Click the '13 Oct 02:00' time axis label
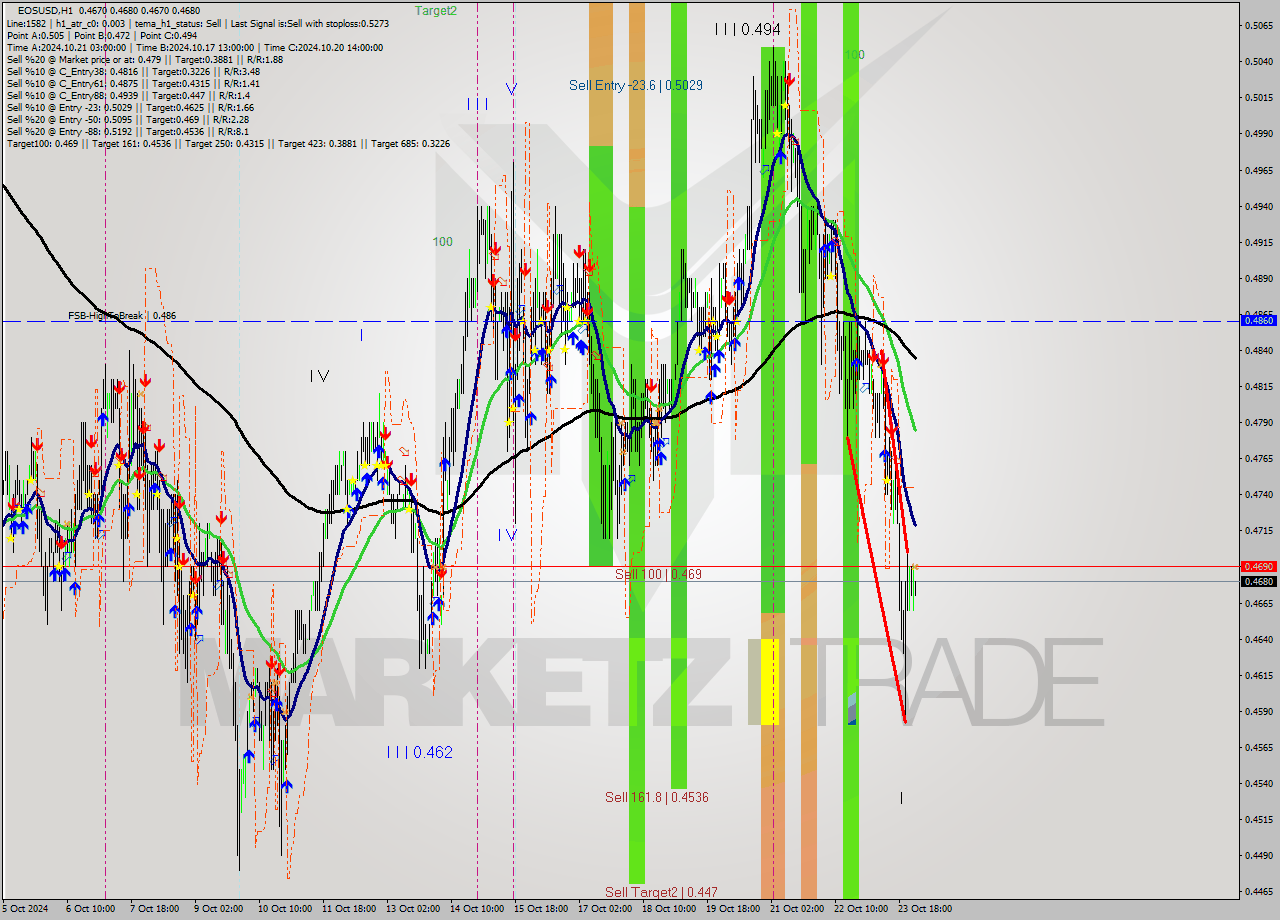 pos(412,909)
